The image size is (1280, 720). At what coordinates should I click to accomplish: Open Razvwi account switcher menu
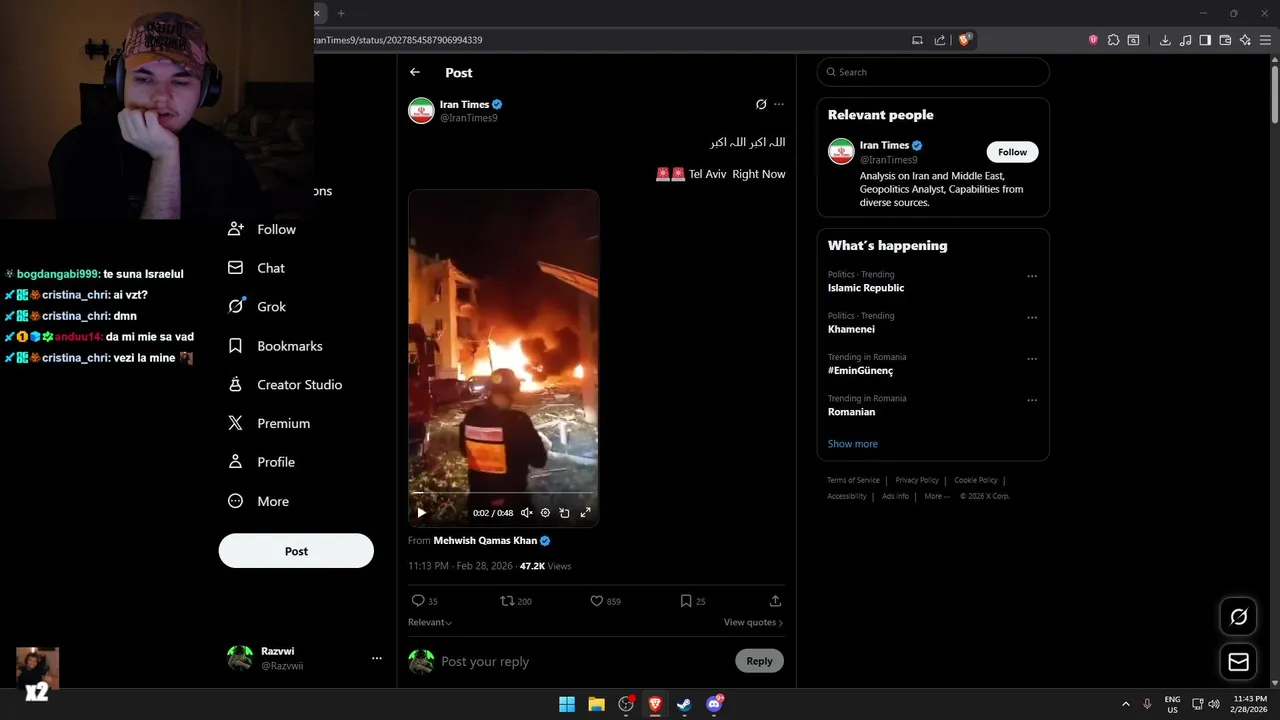[x=305, y=658]
